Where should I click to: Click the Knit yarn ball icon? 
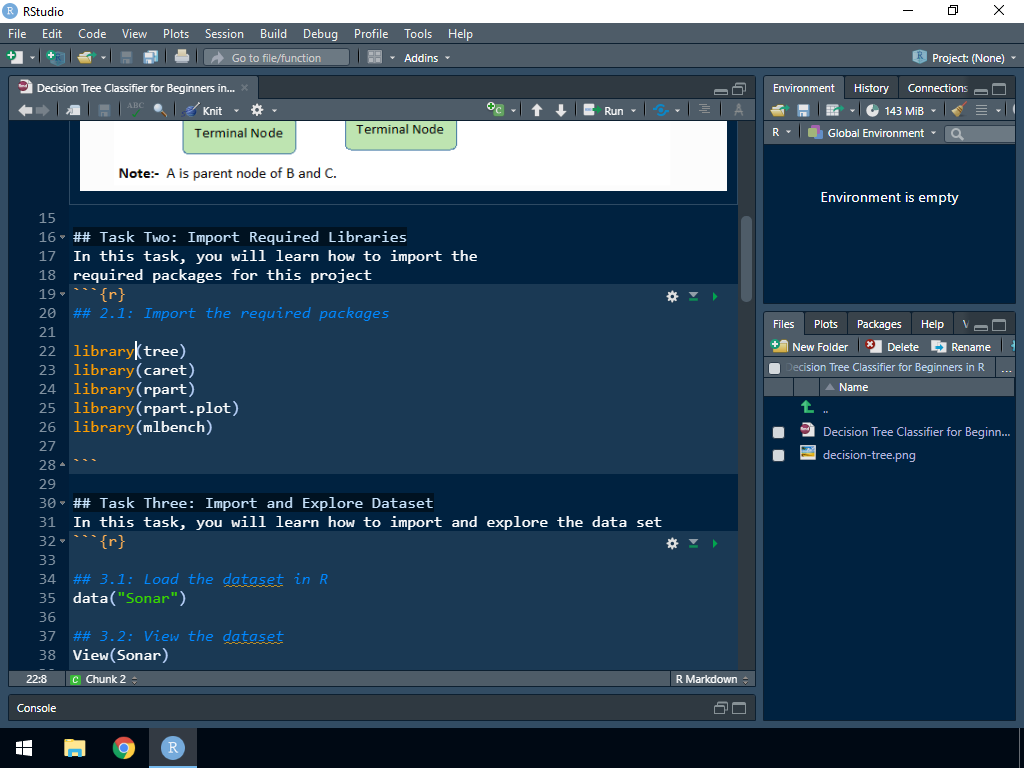[191, 110]
